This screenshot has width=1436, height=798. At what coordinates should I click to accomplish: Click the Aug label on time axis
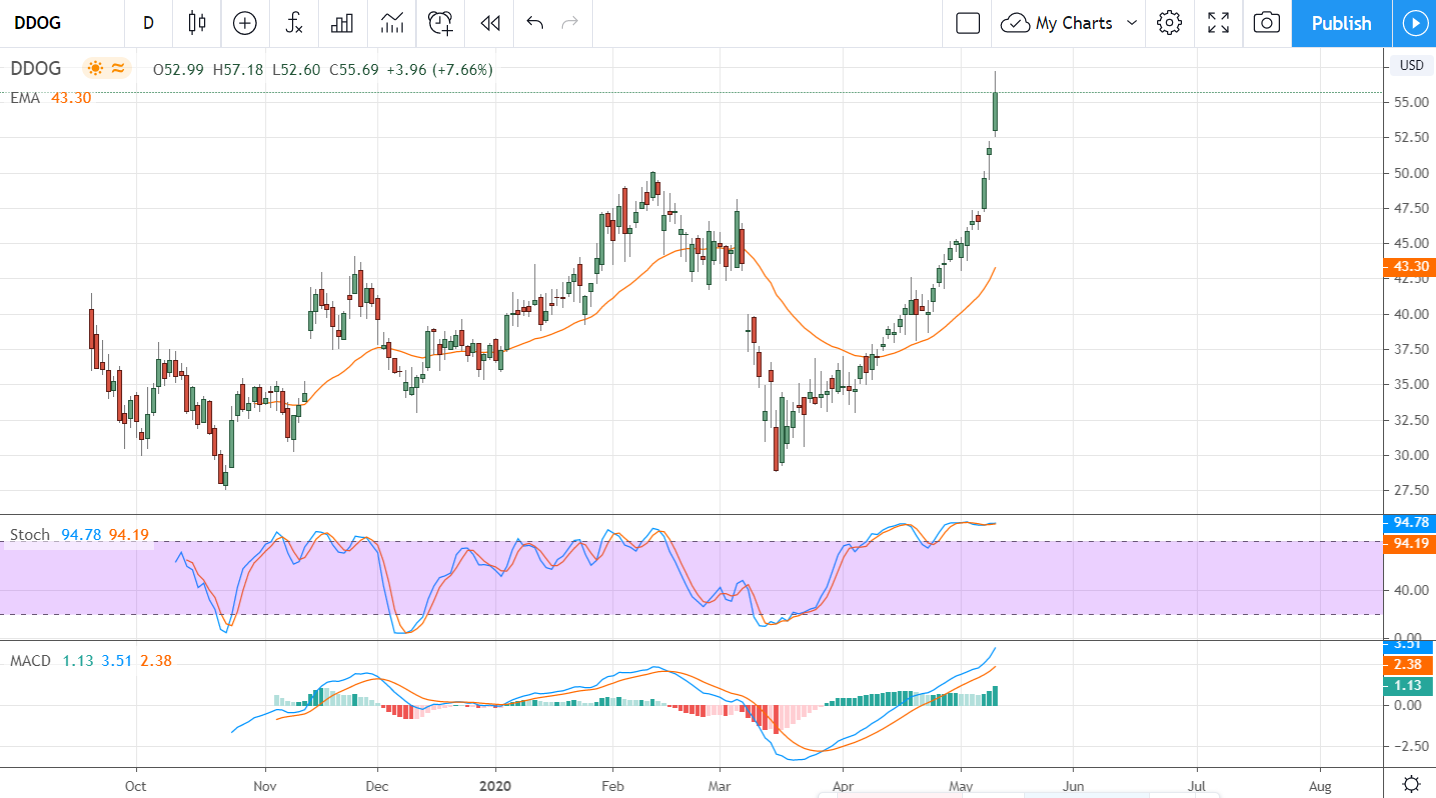[x=1320, y=786]
